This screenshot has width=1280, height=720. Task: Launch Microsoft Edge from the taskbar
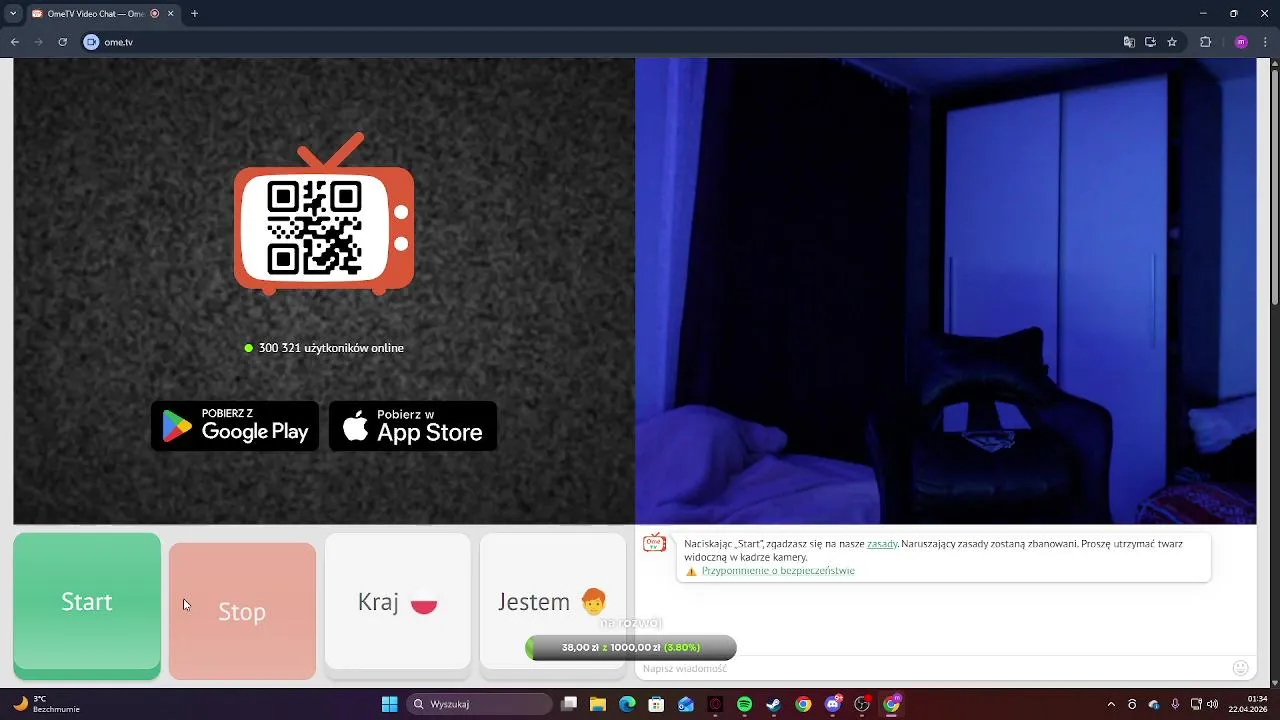point(627,704)
